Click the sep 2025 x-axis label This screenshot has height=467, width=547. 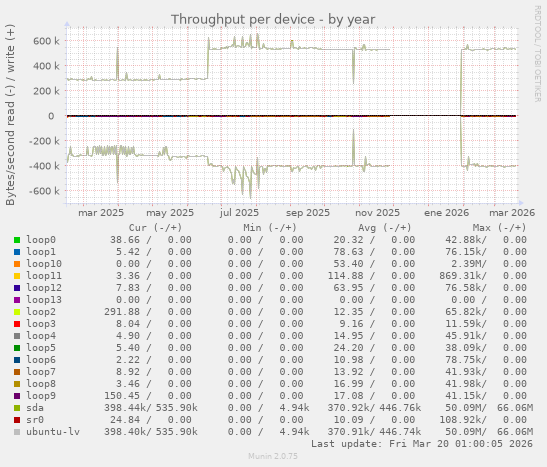click(308, 213)
